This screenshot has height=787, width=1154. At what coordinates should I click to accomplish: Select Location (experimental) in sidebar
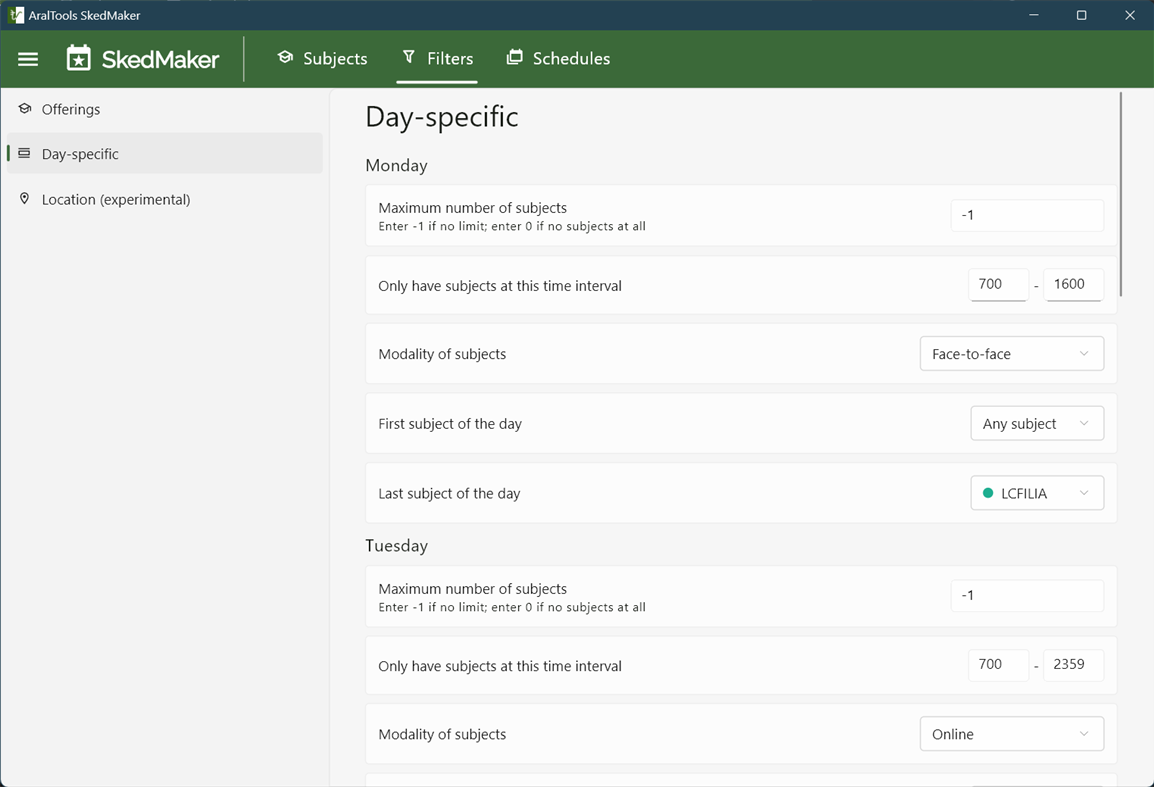point(116,199)
